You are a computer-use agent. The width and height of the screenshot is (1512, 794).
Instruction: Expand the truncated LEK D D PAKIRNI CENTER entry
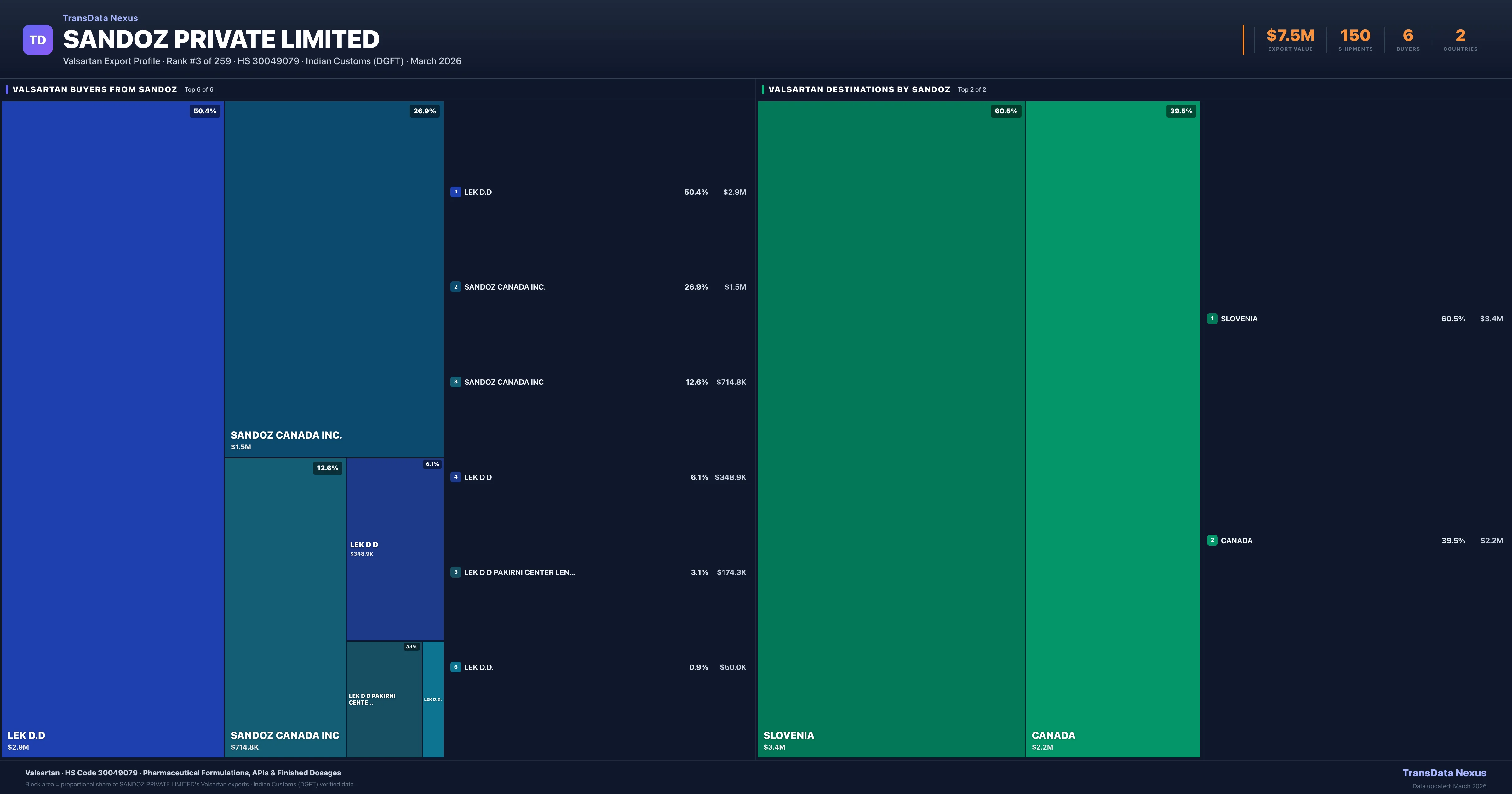pos(519,572)
